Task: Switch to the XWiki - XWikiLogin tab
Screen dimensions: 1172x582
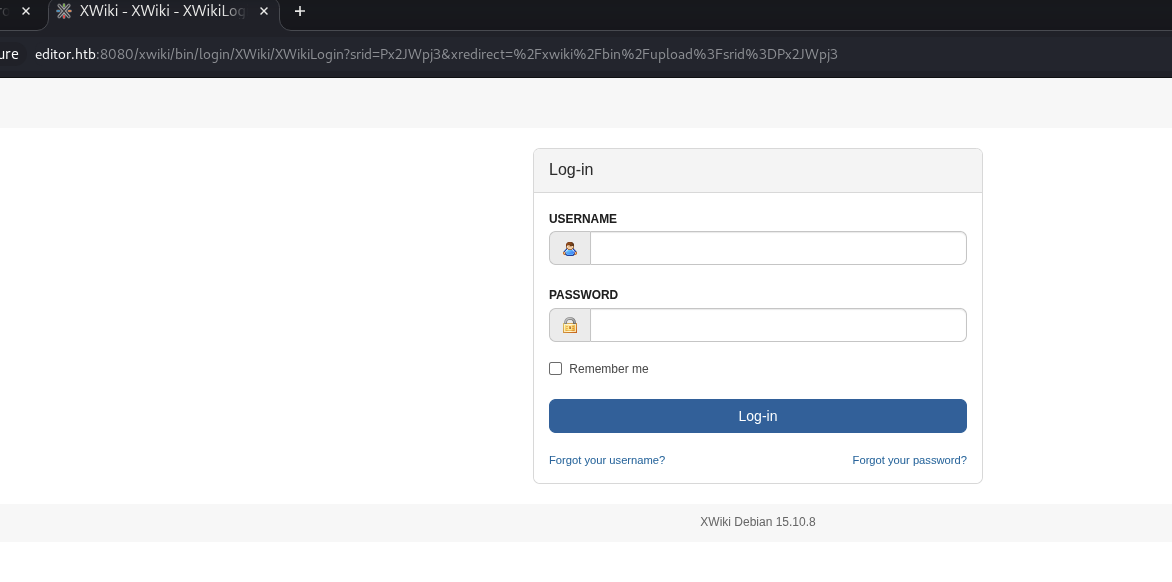Action: 160,11
